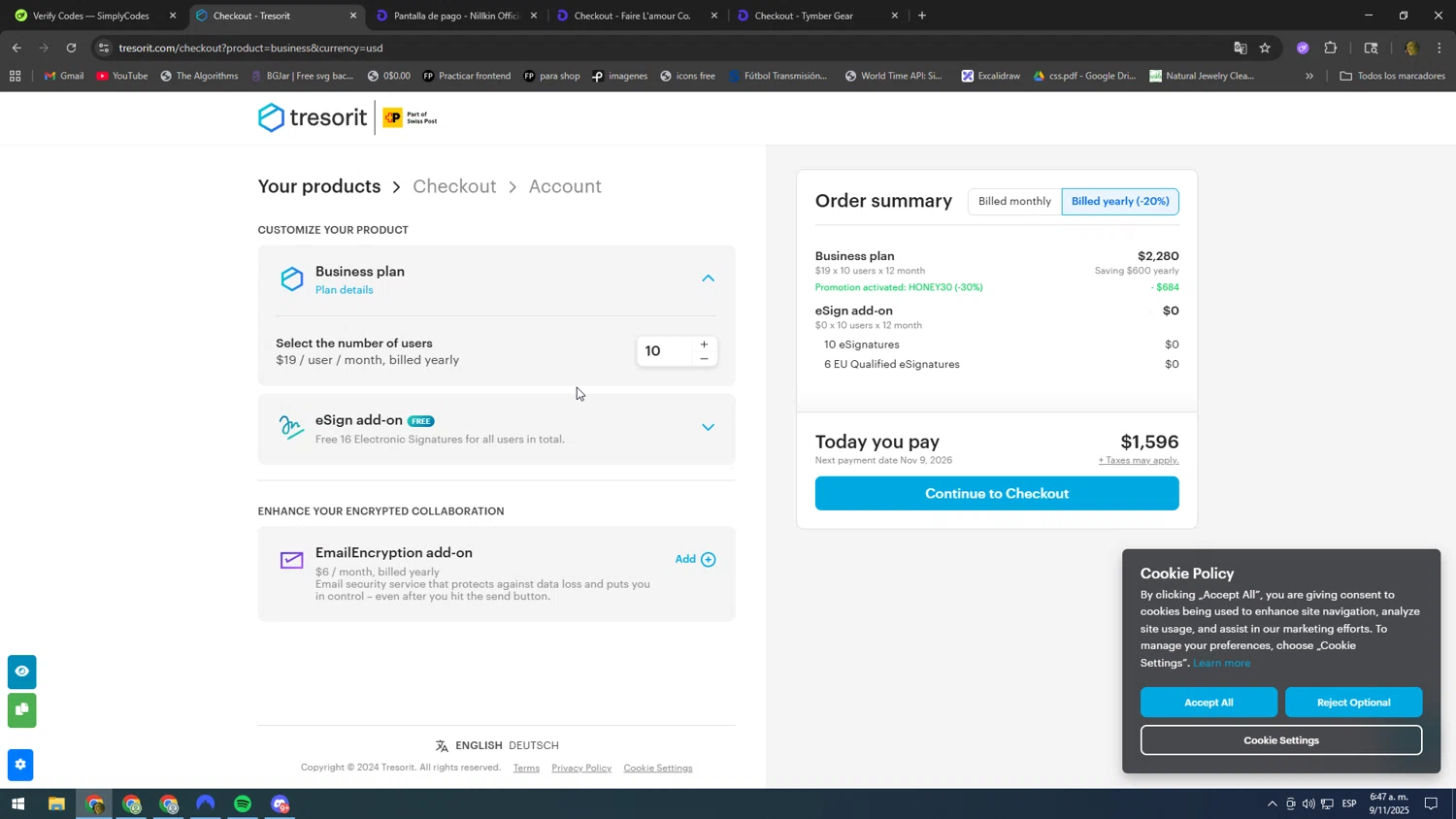The image size is (1456, 819).
Task: Decrease the number of users
Action: (704, 359)
